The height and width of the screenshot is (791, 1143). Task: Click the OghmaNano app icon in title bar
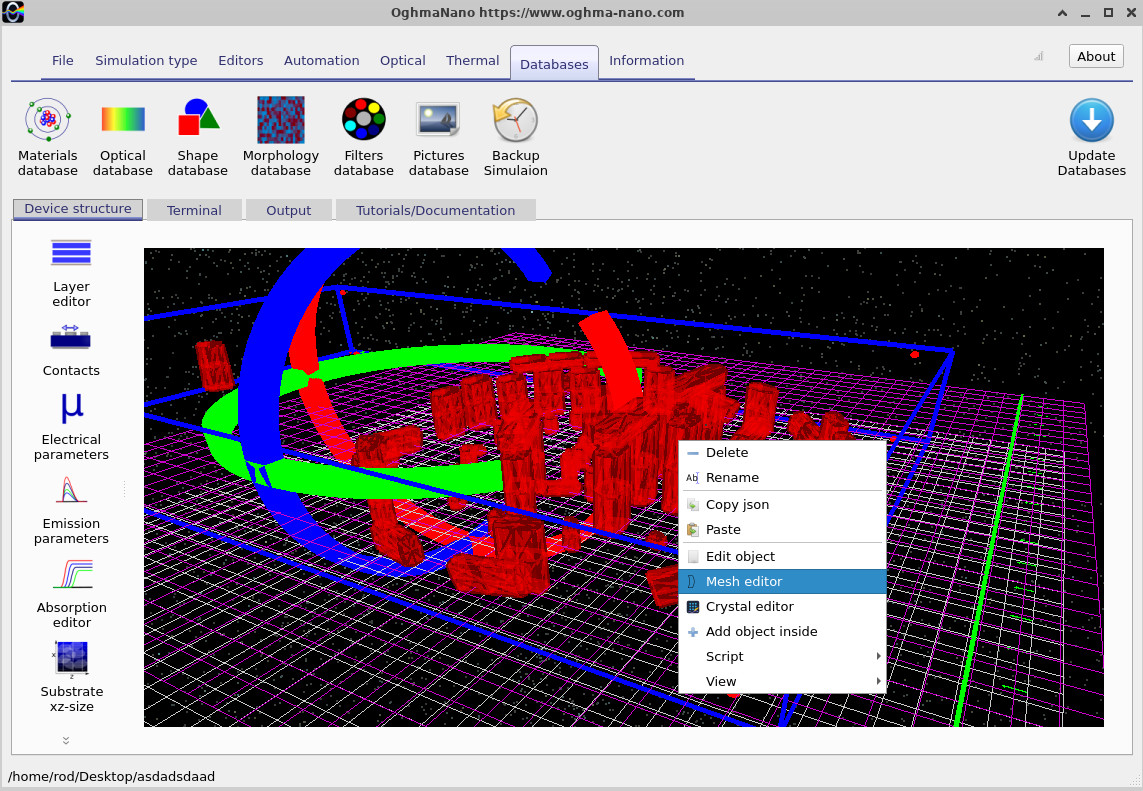(13, 12)
